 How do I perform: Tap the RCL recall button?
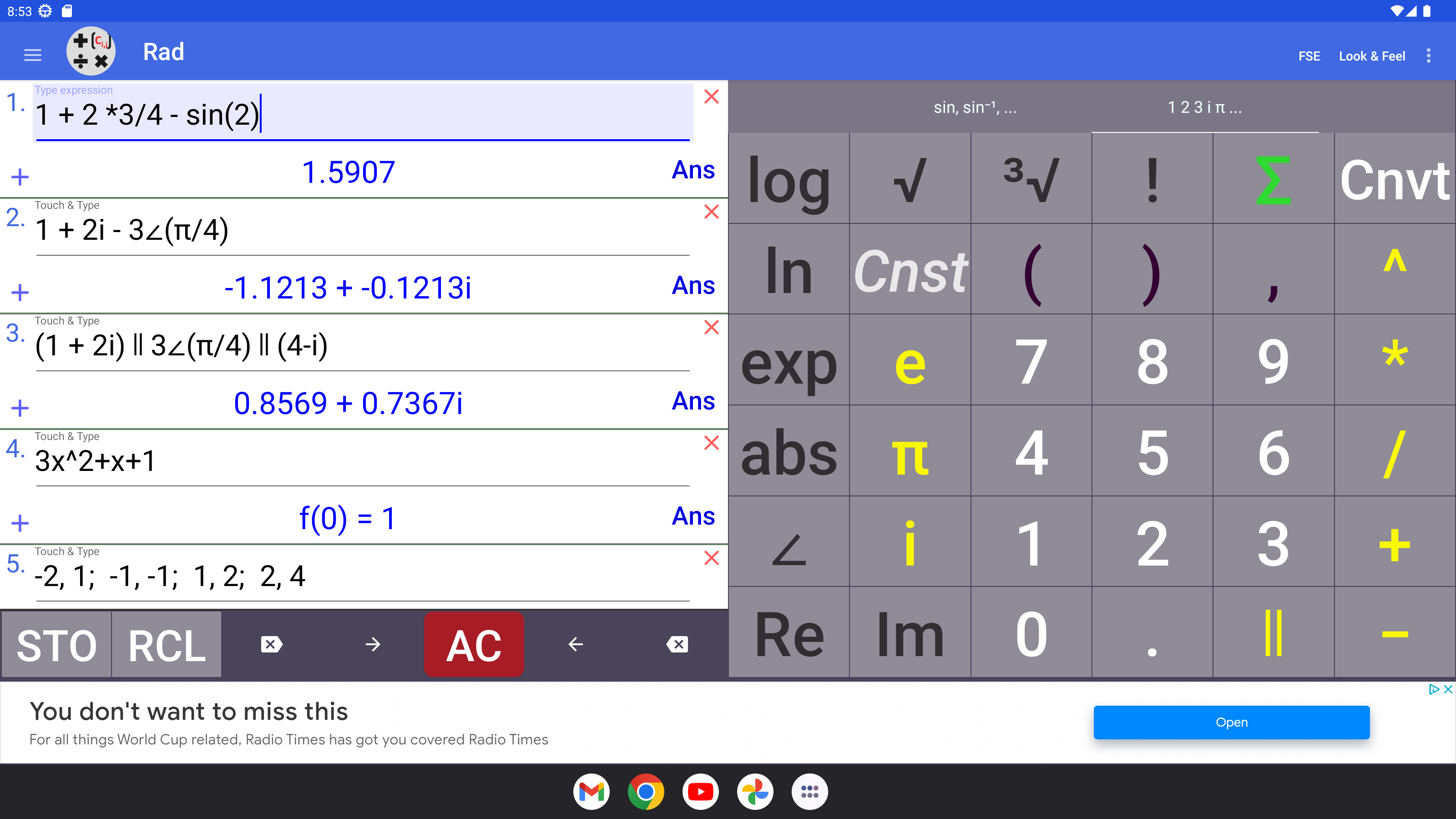pos(167,644)
